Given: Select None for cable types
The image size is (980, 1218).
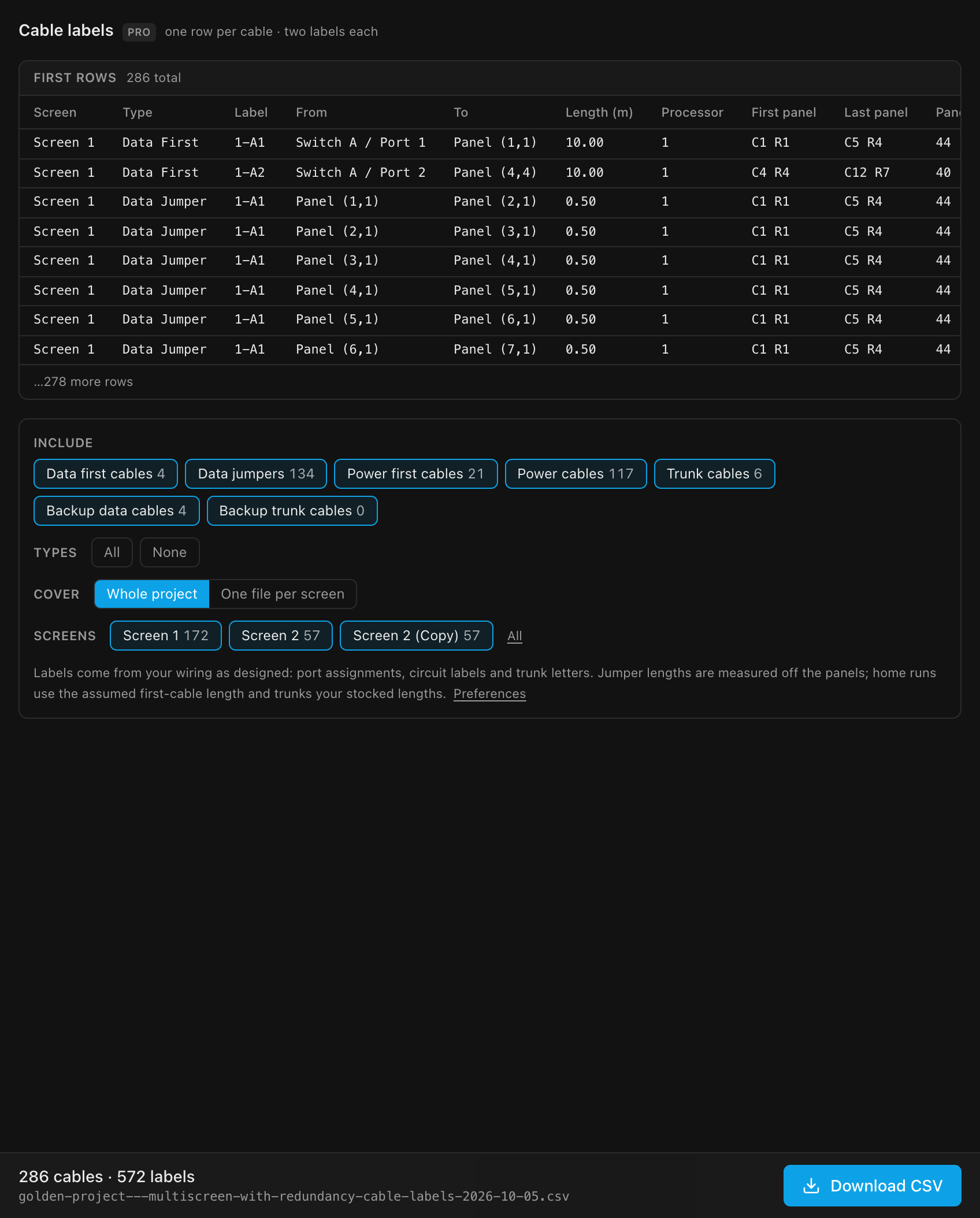Looking at the screenshot, I should pos(170,552).
